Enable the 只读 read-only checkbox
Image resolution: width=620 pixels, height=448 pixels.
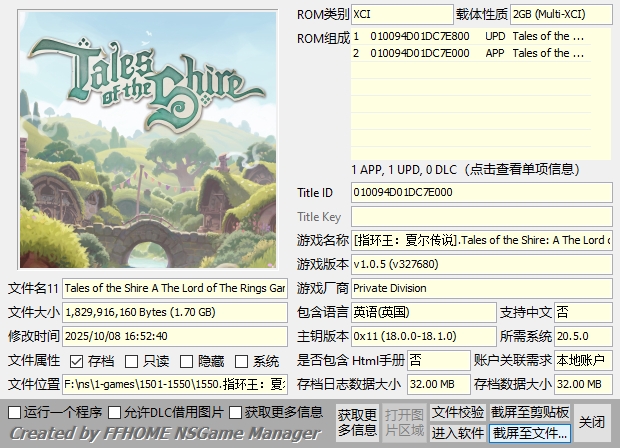click(134, 361)
